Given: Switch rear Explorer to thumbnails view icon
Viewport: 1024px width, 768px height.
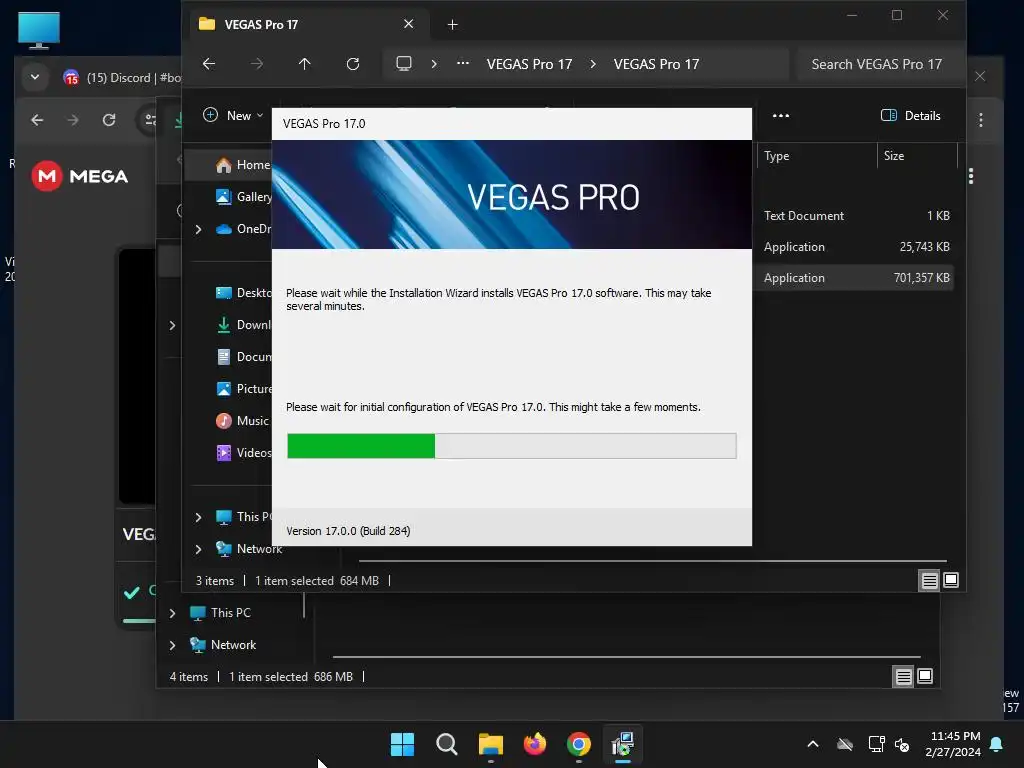Looking at the screenshot, I should click(925, 677).
